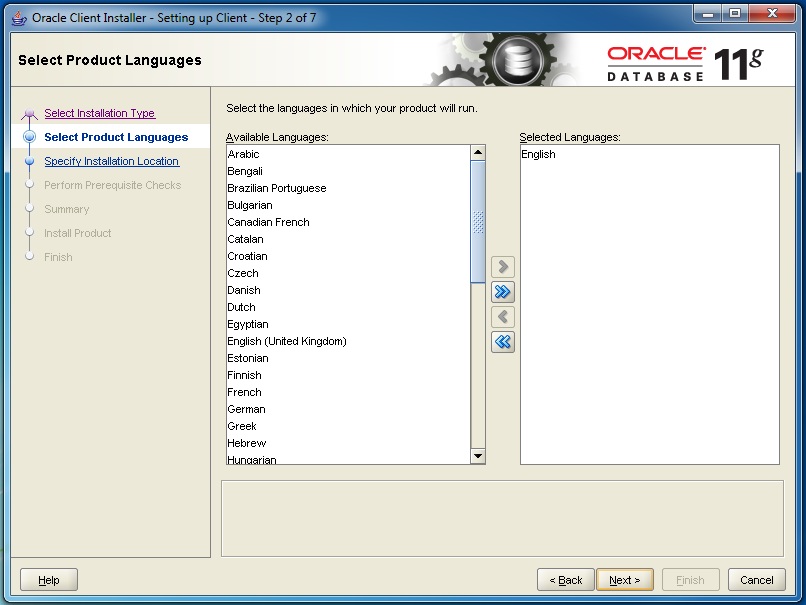Viewport: 806px width, 605px height.
Task: Select Estonian in Available Languages
Action: [348, 358]
